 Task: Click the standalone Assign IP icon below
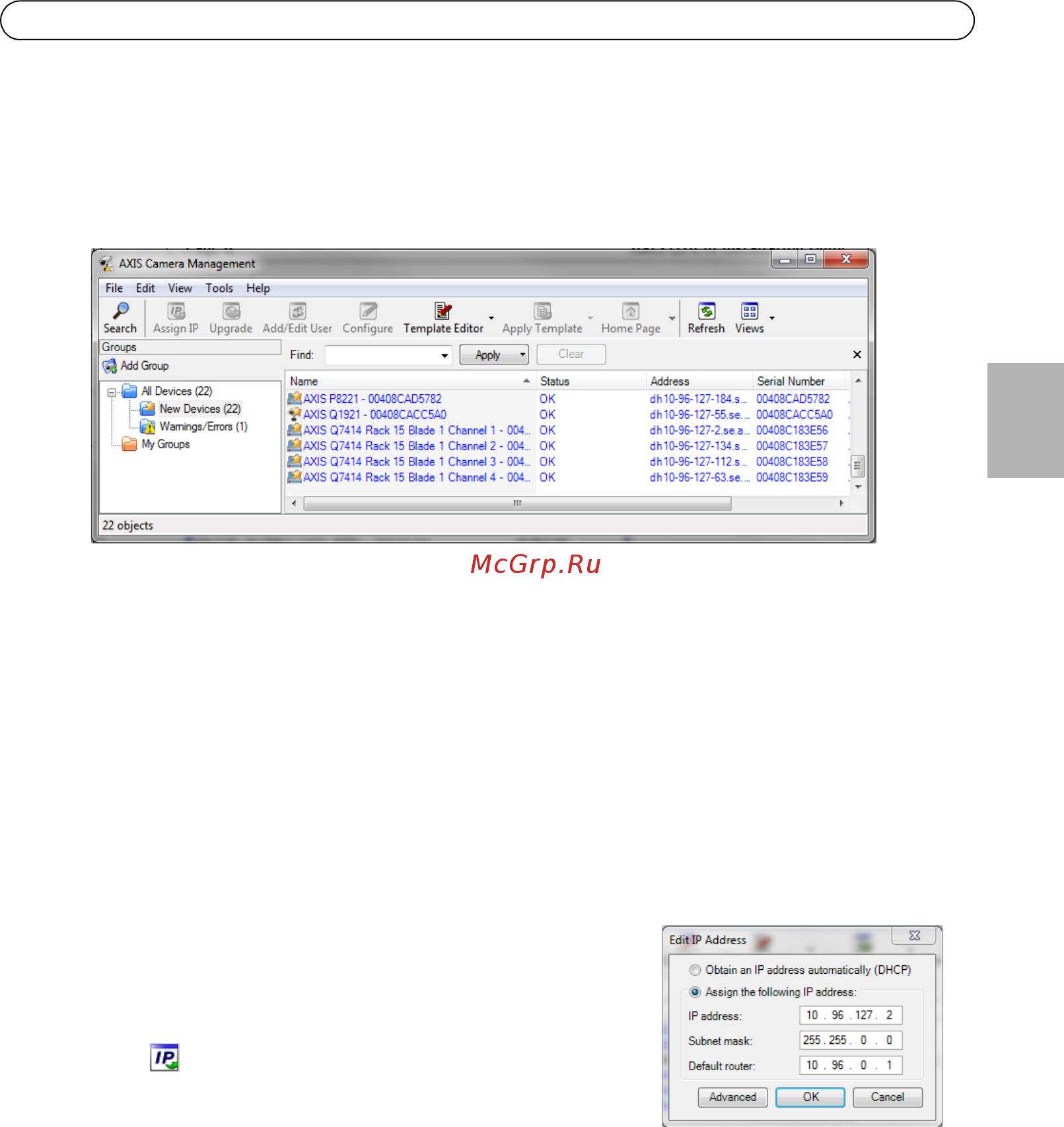(x=164, y=1057)
